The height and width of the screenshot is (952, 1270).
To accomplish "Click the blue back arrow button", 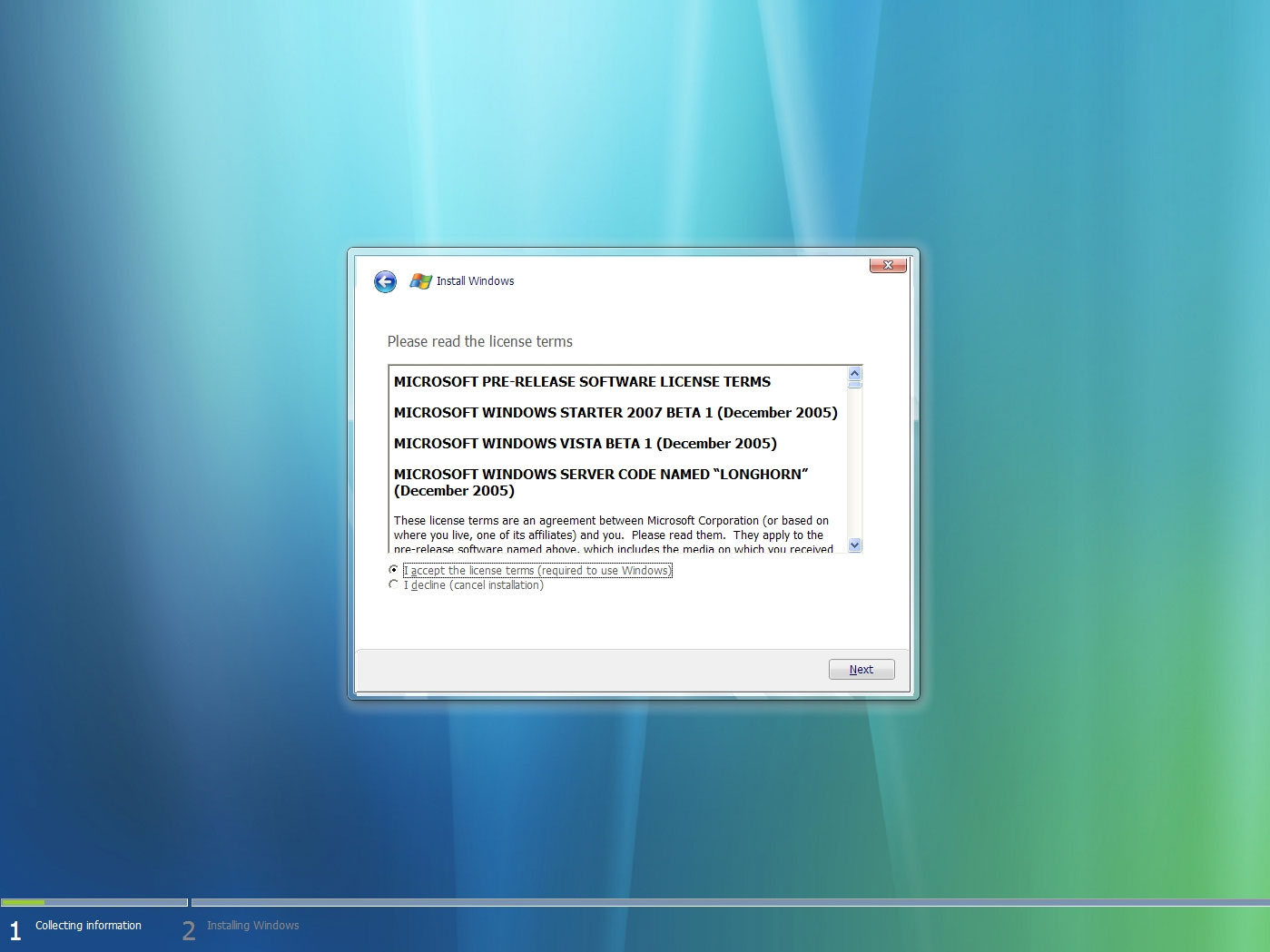I will [385, 281].
